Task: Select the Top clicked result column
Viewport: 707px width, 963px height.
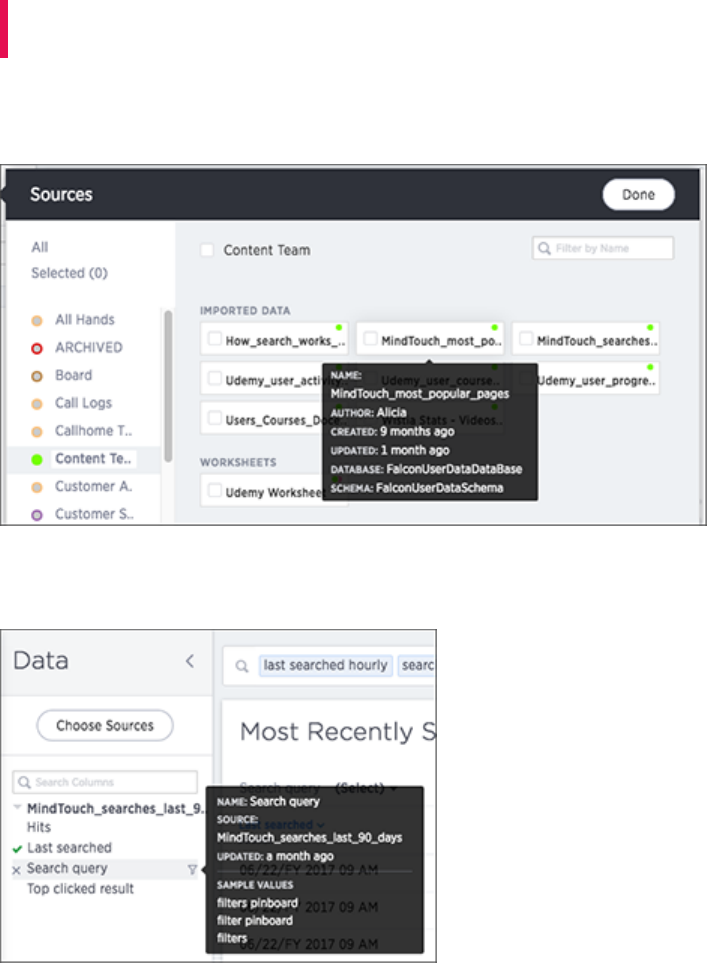Action: point(80,889)
